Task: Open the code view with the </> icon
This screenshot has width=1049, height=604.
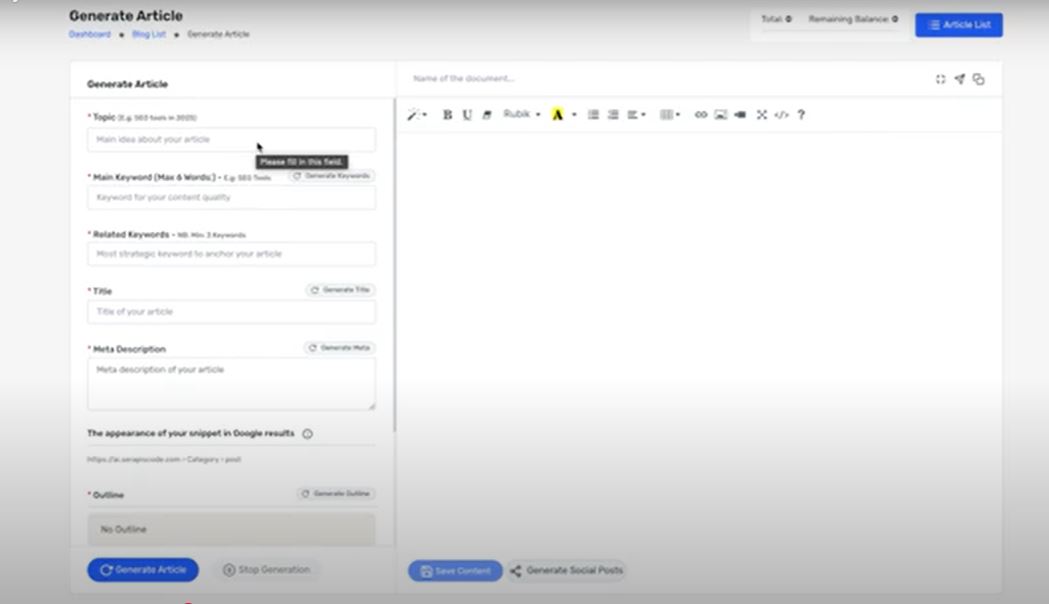Action: point(781,115)
